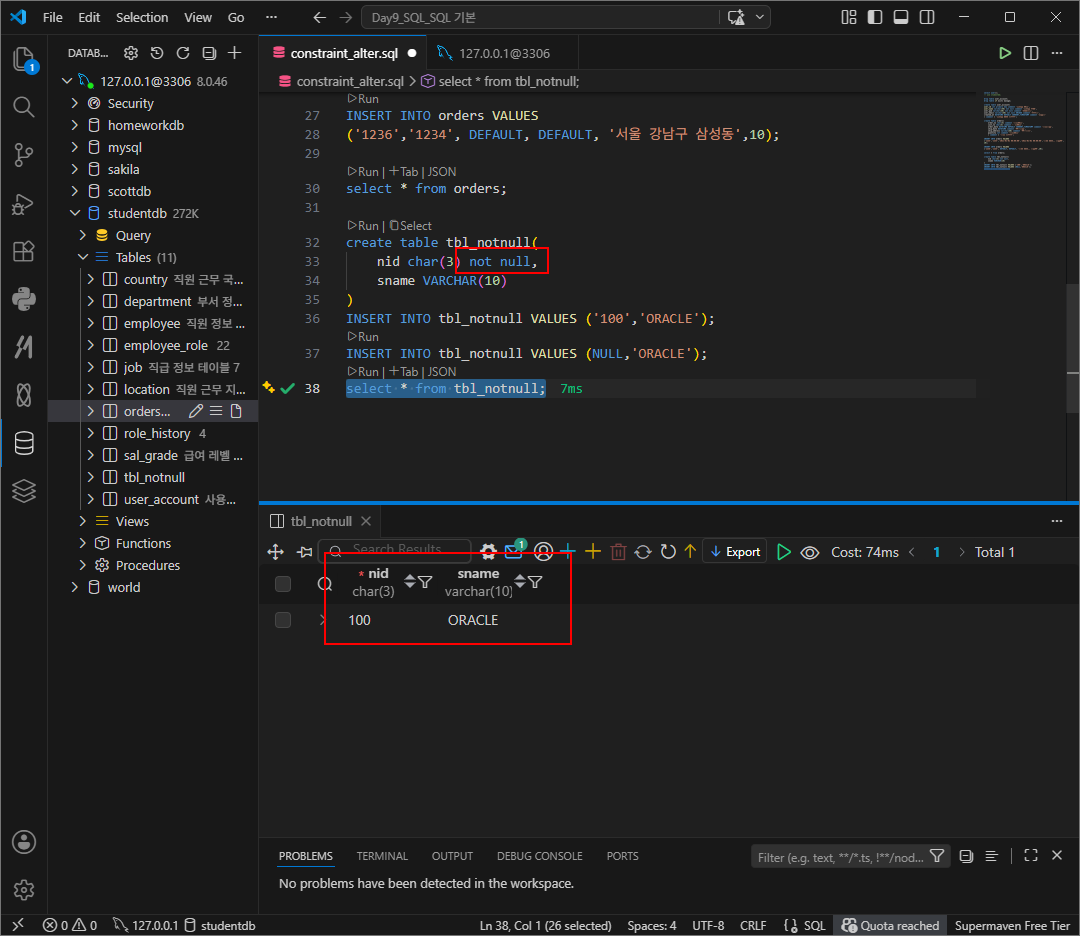Image resolution: width=1080 pixels, height=936 pixels.
Task: Click the Export button
Action: pos(735,552)
